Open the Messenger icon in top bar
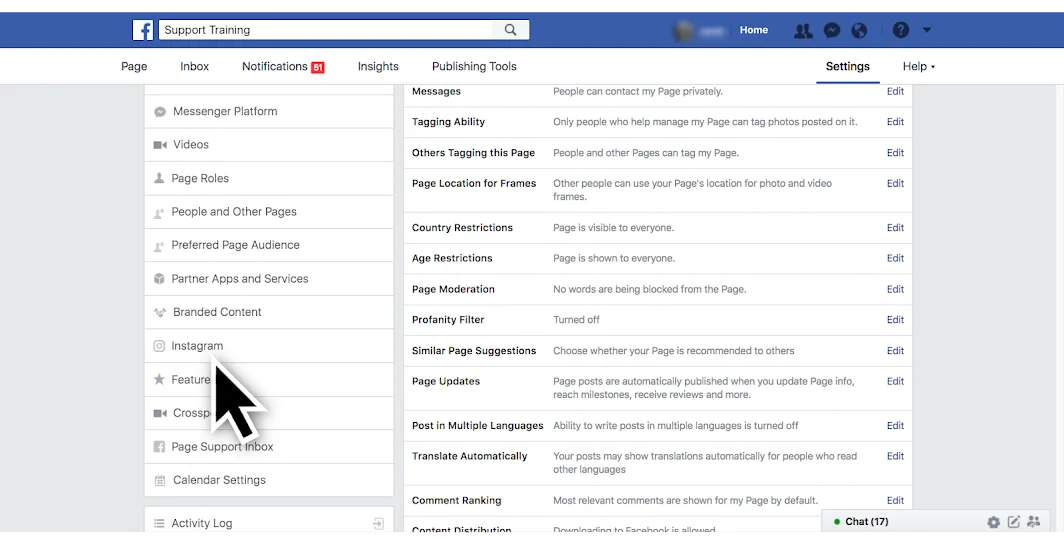 tap(832, 31)
